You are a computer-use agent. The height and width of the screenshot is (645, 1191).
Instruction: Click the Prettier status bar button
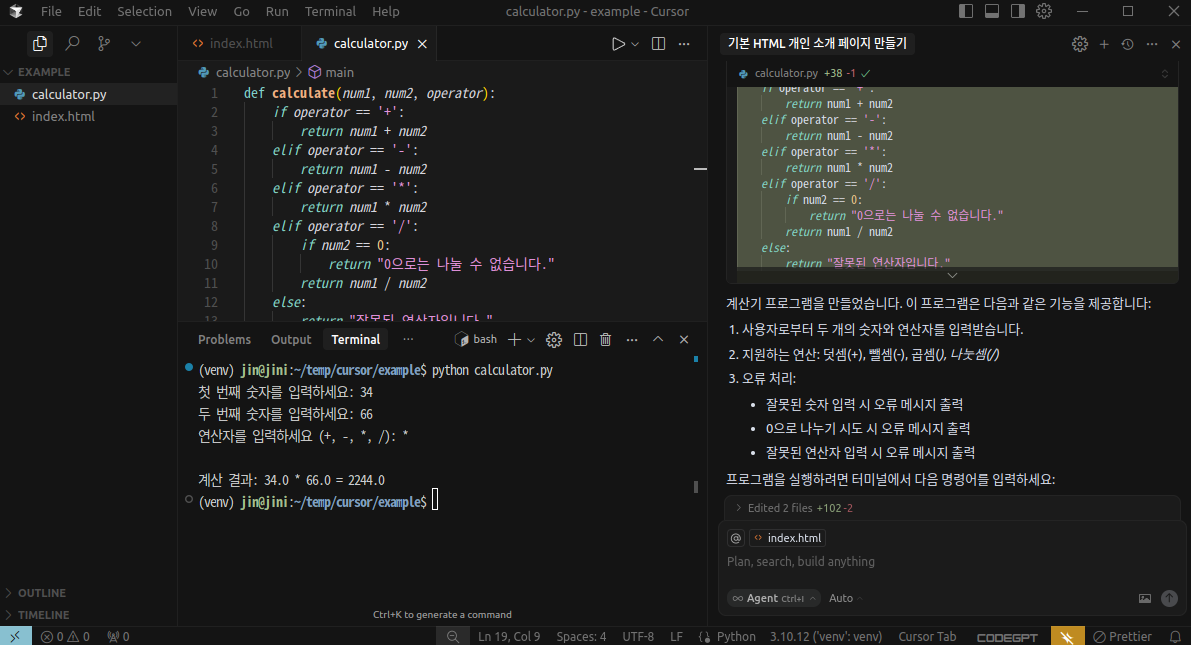click(x=1122, y=636)
